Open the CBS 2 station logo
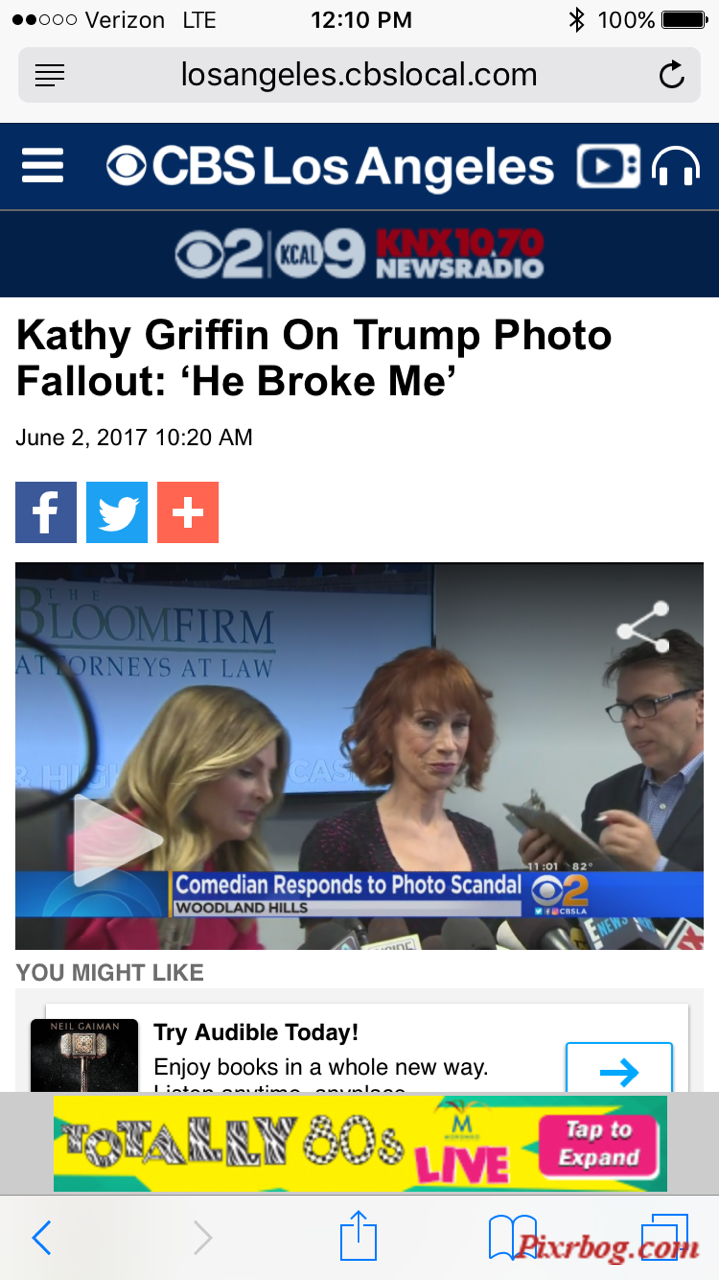719x1280 pixels. [x=218, y=255]
